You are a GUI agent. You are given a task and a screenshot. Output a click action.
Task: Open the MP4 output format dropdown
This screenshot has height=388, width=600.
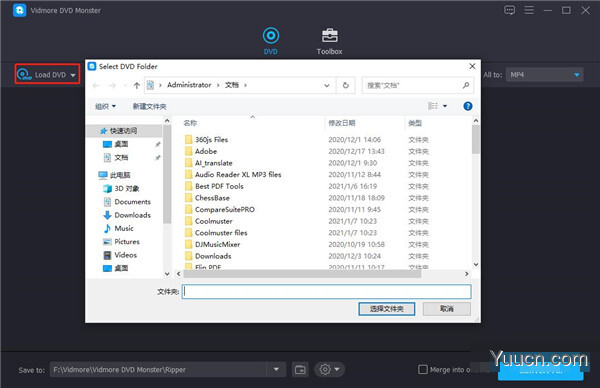[544, 75]
